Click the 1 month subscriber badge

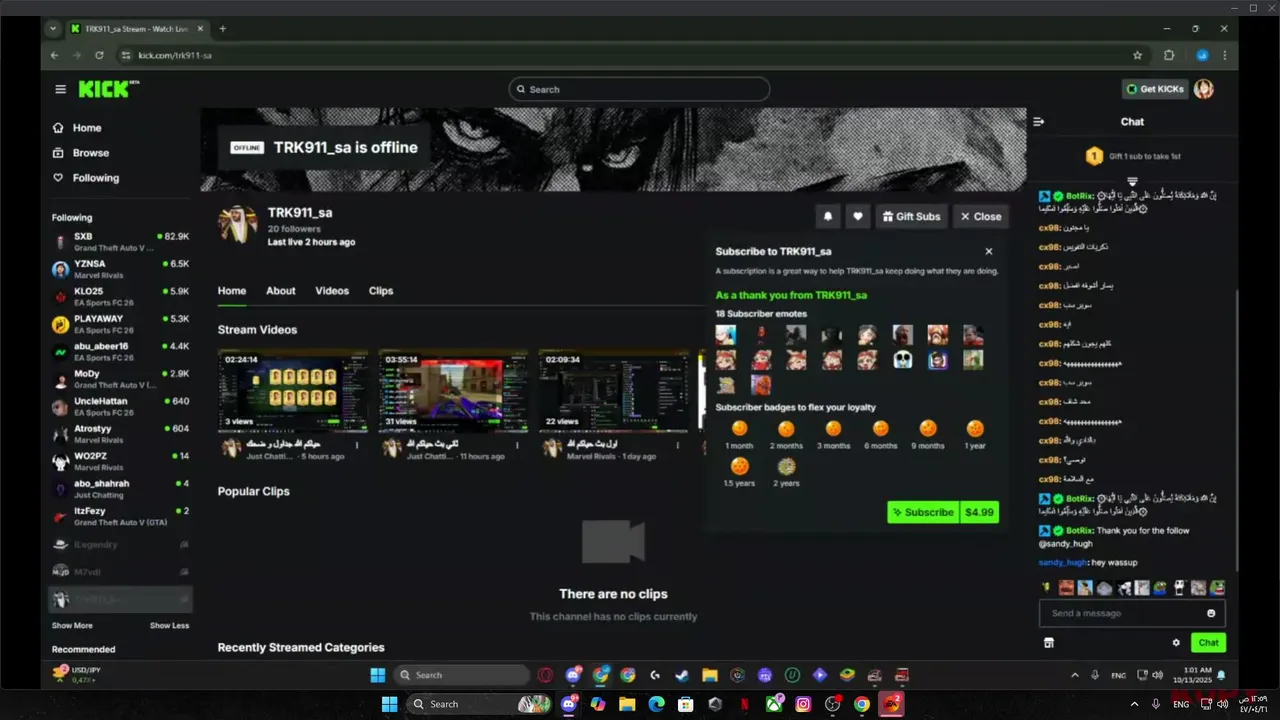click(739, 429)
